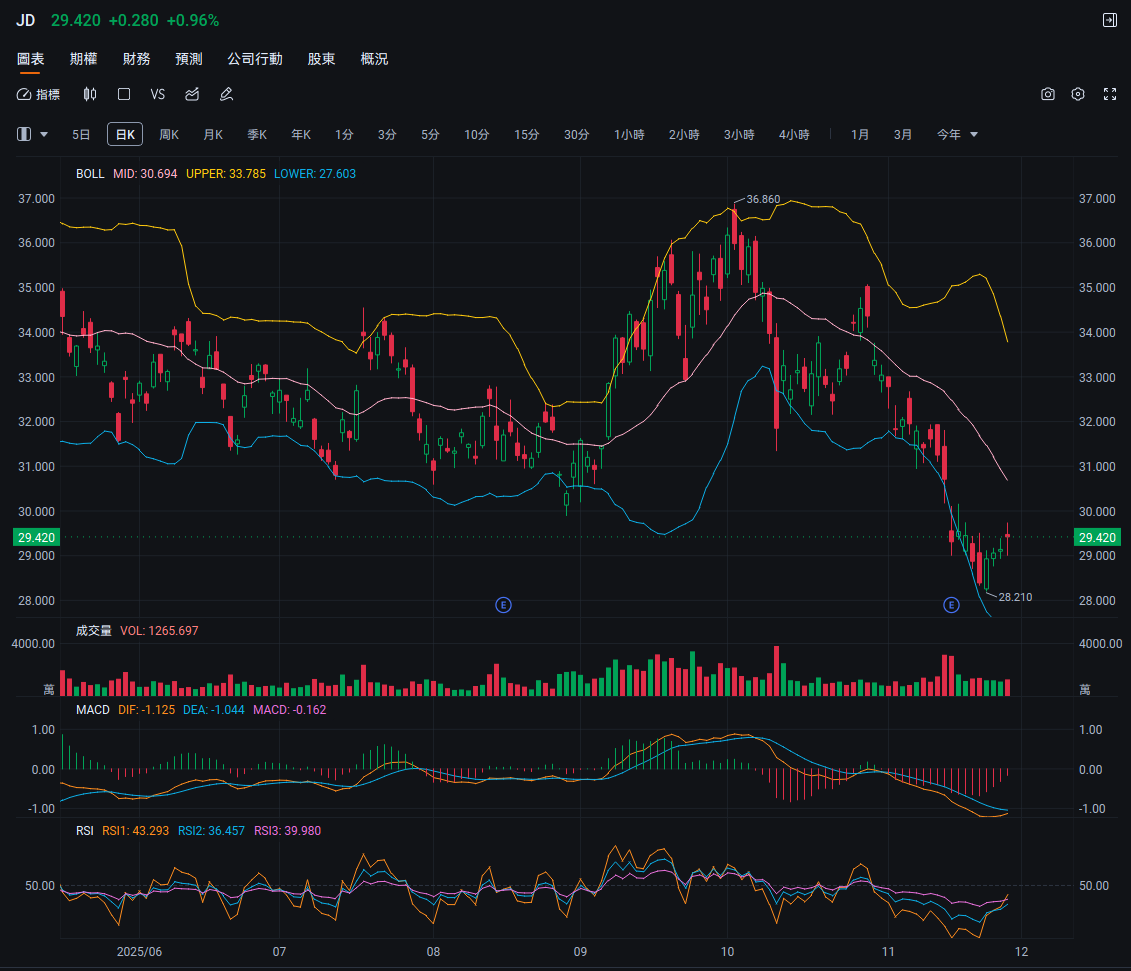Select the 10分 interval
This screenshot has height=971, width=1131.
[477, 134]
